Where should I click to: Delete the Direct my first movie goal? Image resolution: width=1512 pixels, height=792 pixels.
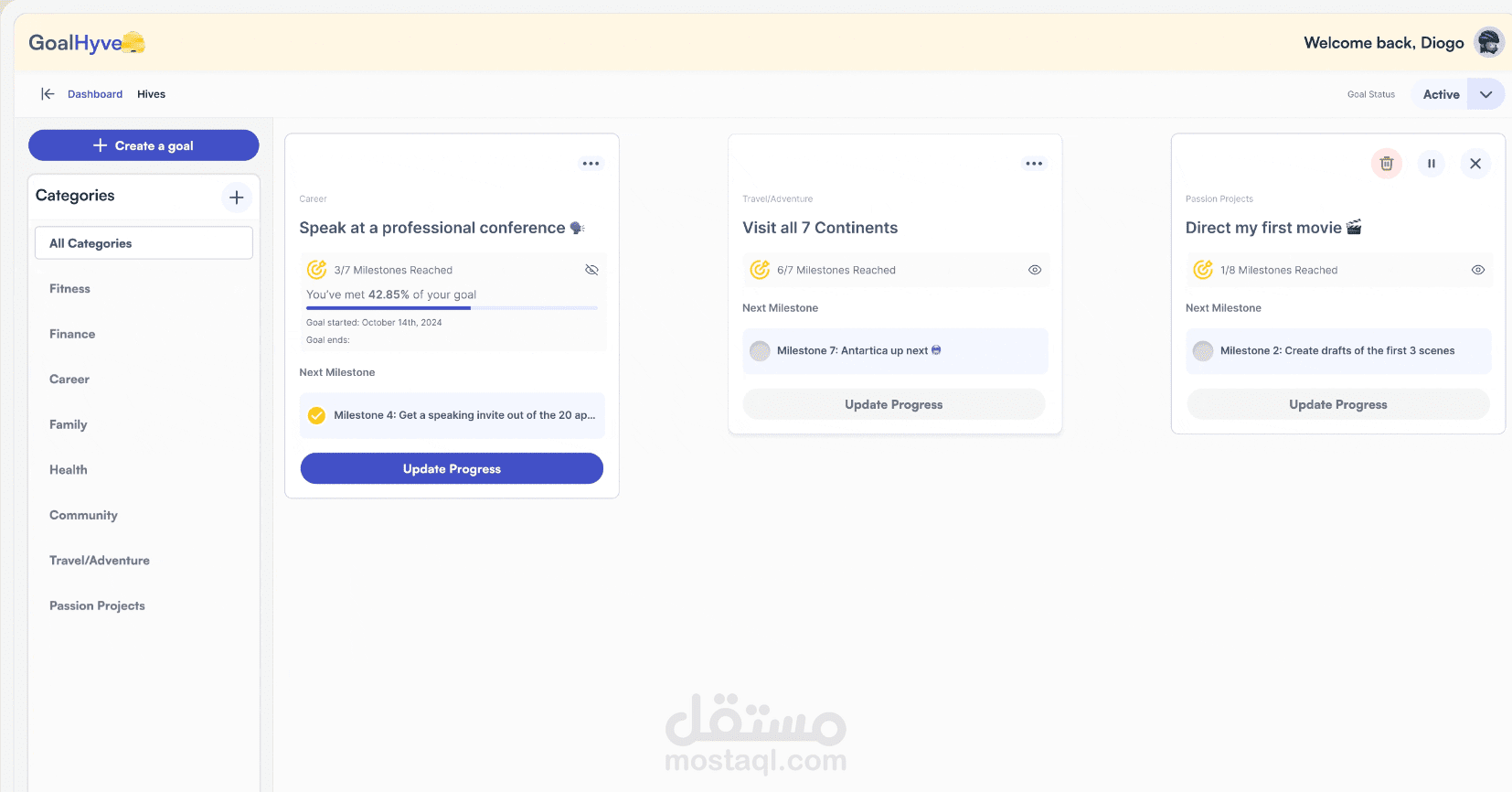tap(1387, 164)
